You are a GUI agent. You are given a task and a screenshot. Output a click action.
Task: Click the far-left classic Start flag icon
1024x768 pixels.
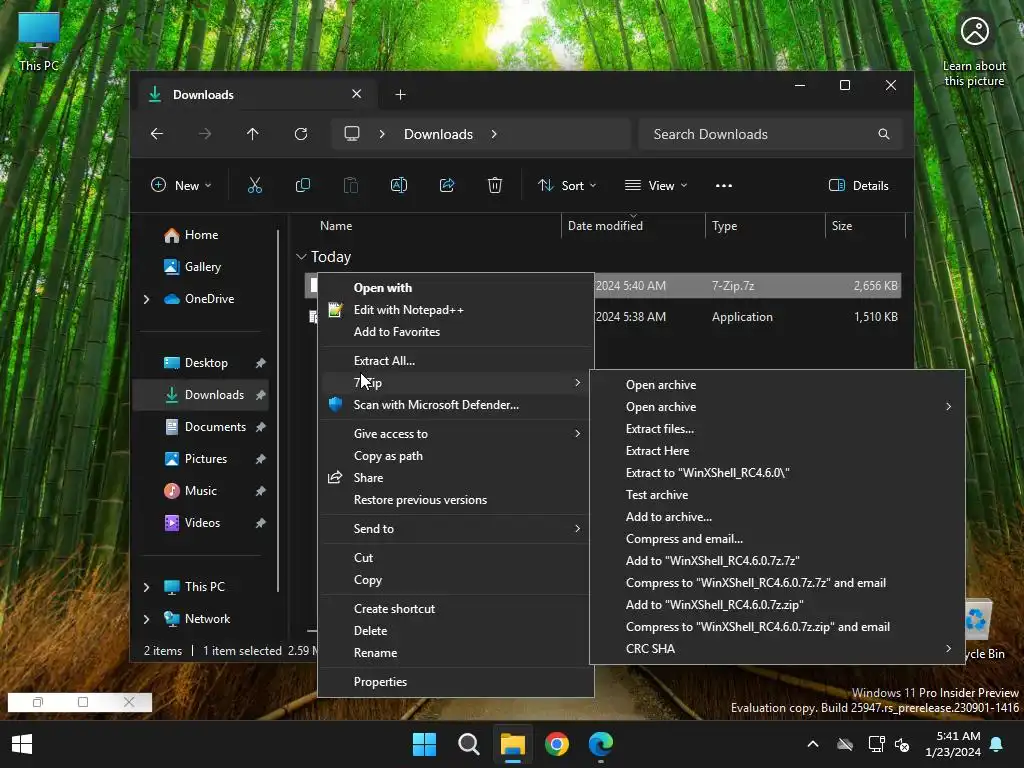(x=22, y=744)
